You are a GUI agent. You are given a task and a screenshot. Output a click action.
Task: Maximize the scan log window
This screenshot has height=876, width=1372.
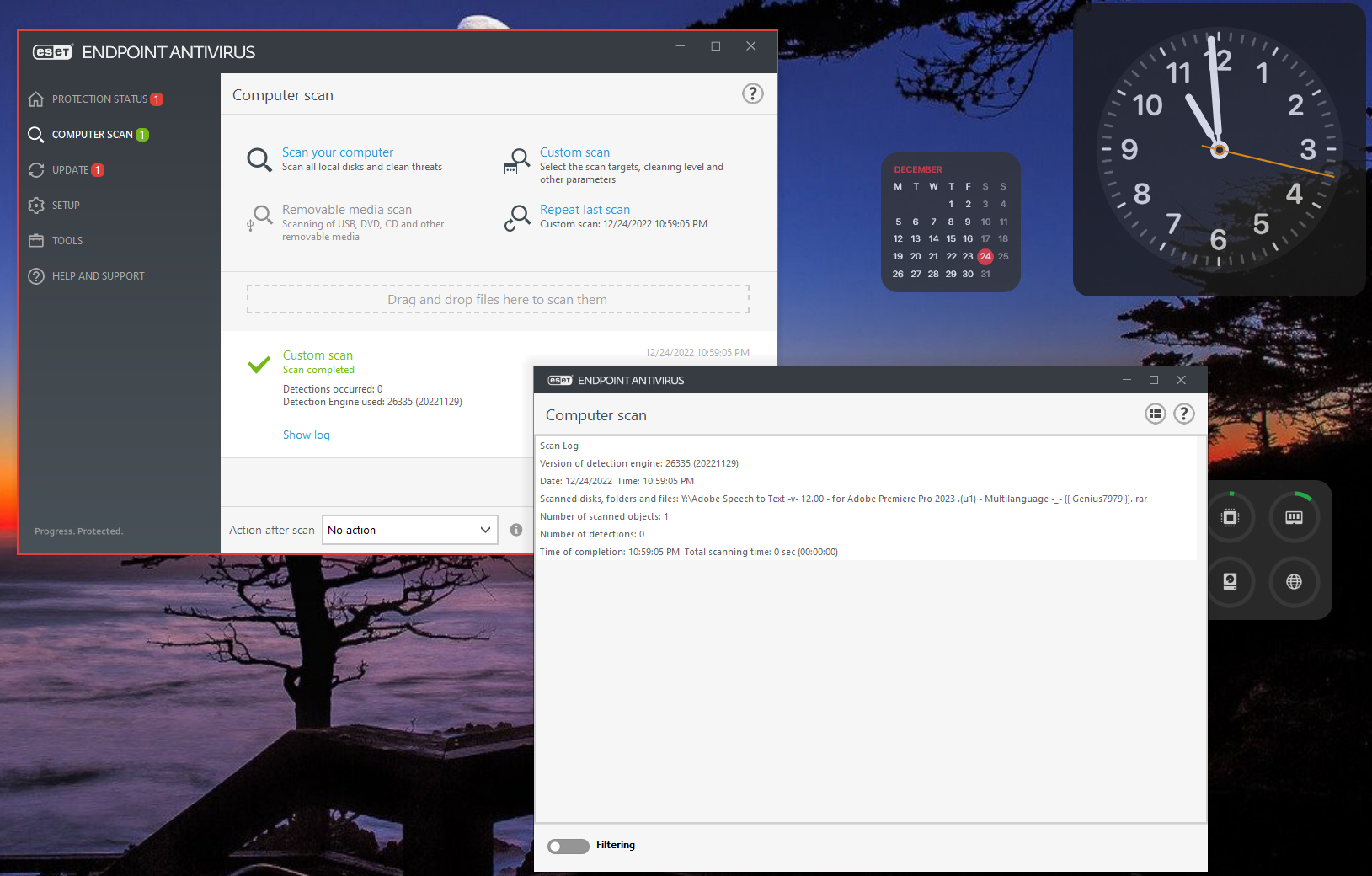tap(1154, 380)
